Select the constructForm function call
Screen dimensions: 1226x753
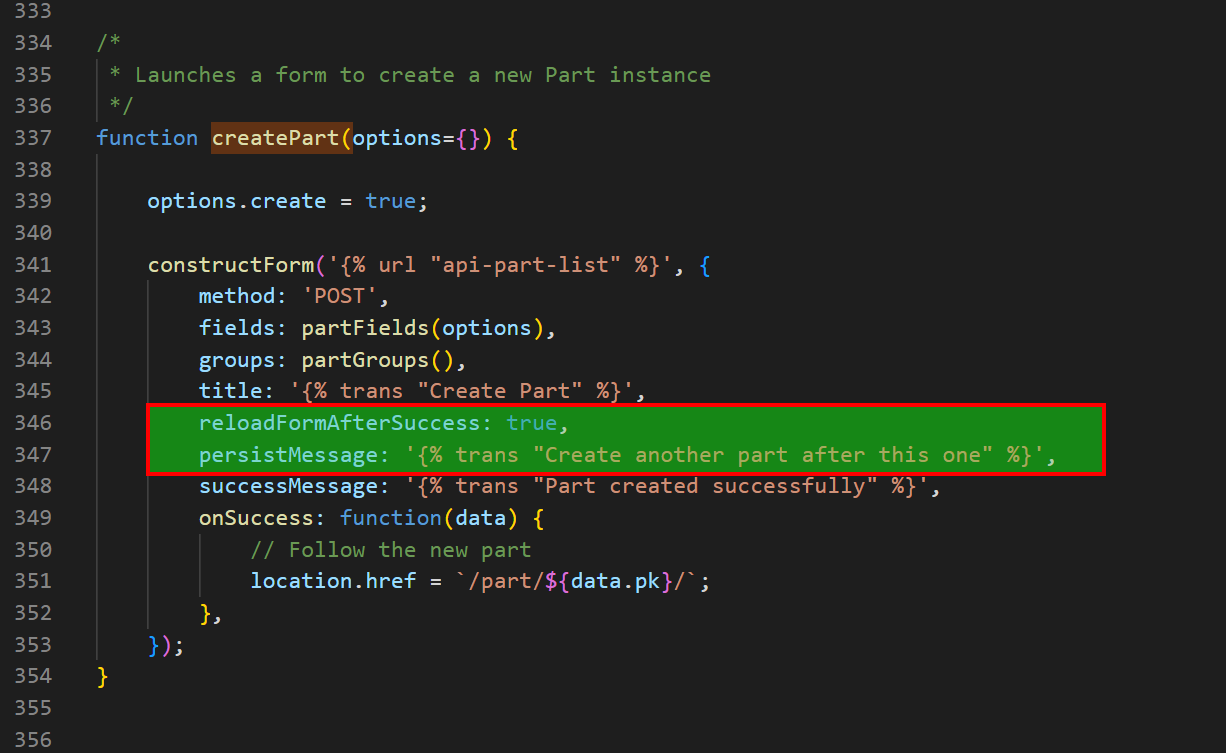tap(230, 264)
